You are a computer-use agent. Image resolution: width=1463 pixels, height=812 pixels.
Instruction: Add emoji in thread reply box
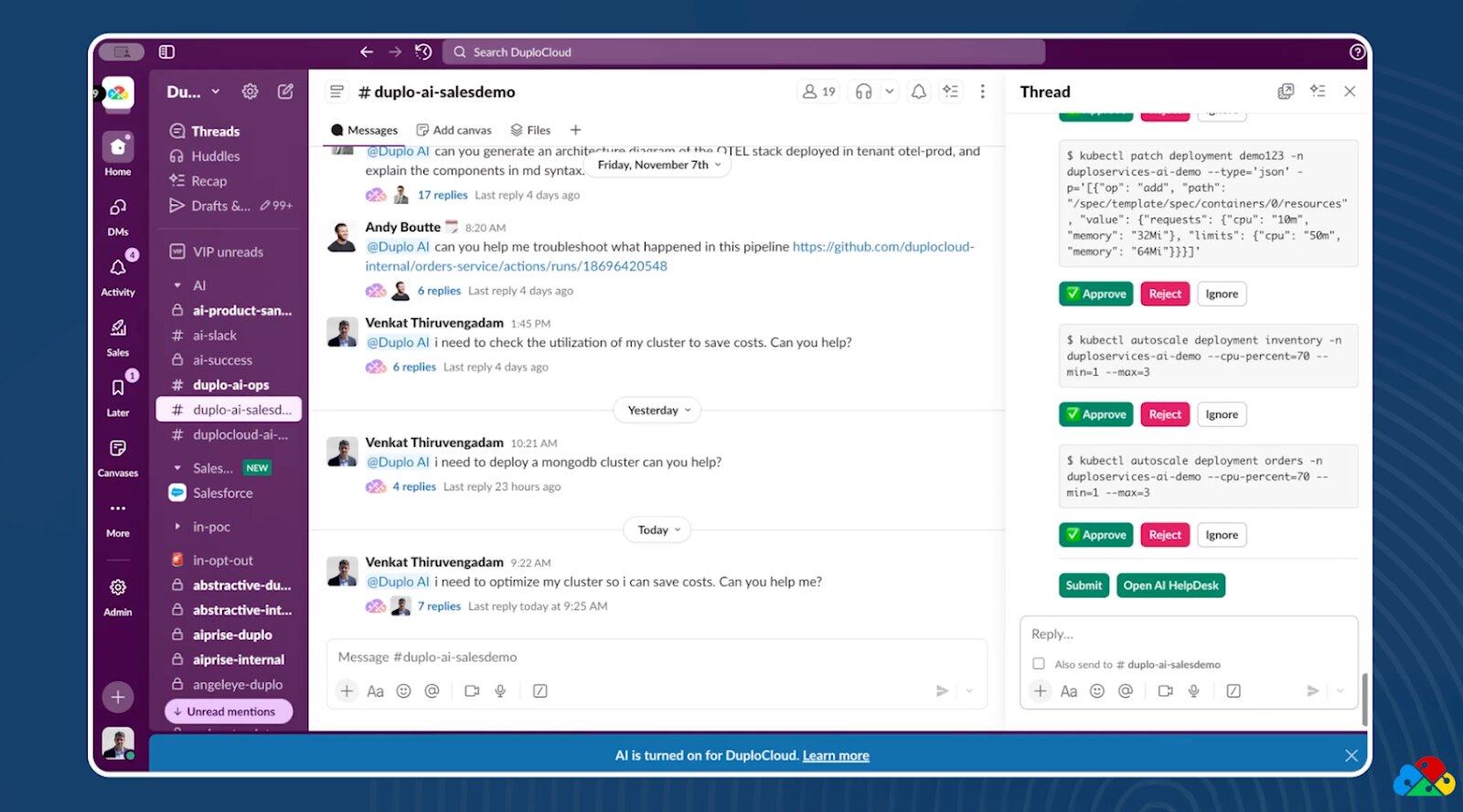pyautogui.click(x=1097, y=691)
